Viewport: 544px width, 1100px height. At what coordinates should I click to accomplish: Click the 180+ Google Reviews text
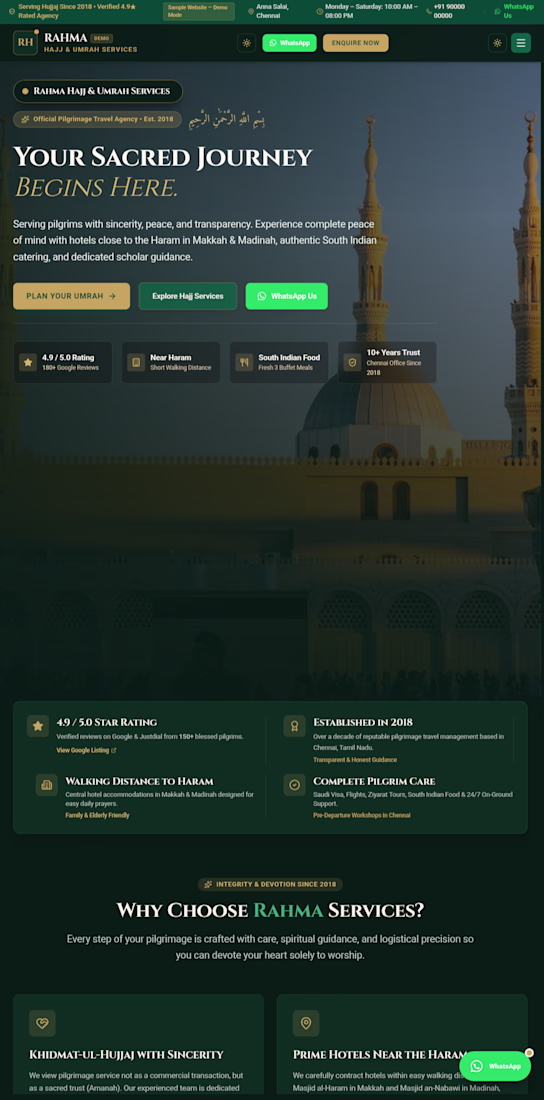pyautogui.click(x=70, y=368)
